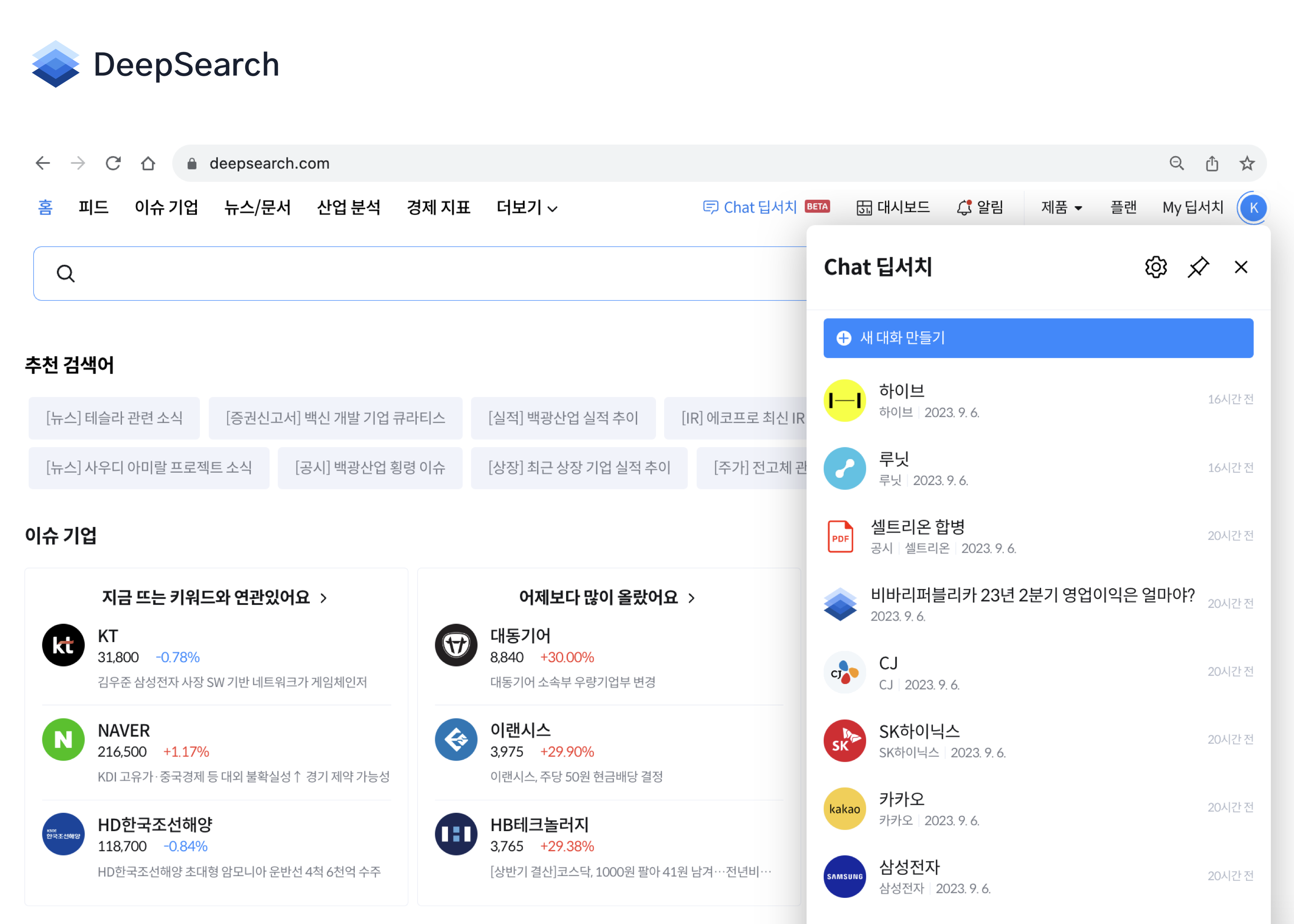Viewport: 1294px width, 924px height.
Task: Select the 이슈 기업 menu item
Action: pos(166,207)
